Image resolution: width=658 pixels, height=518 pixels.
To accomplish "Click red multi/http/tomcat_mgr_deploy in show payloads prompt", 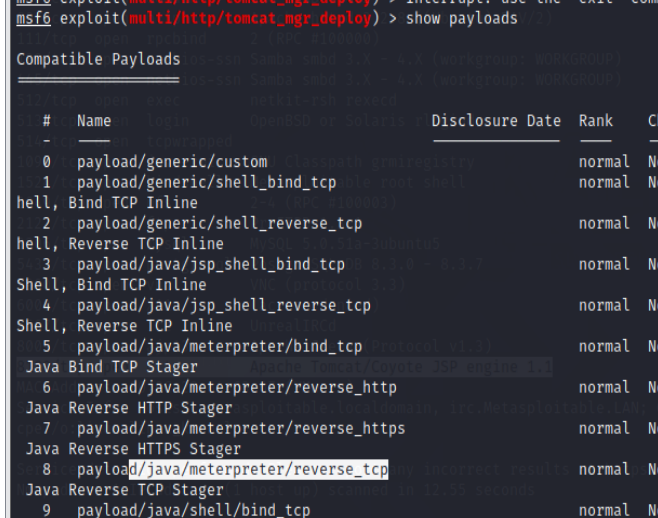I will (x=250, y=19).
